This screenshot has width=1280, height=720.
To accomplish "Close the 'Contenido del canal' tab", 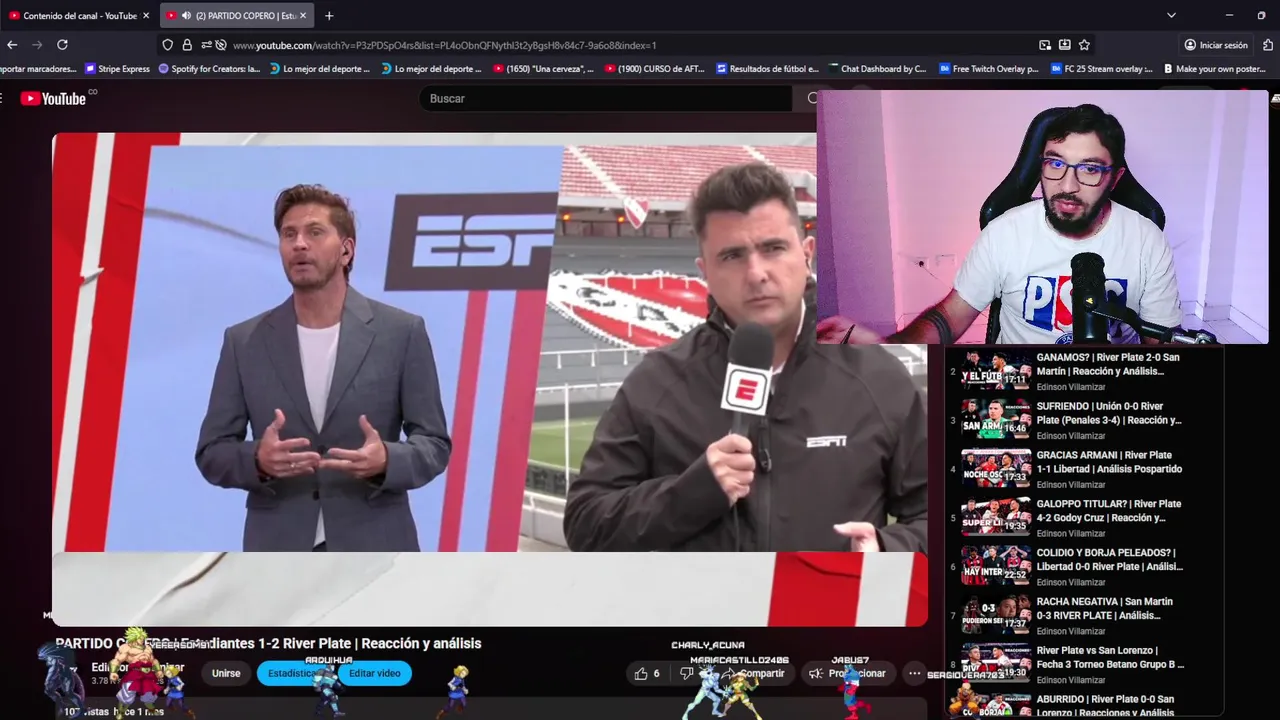I will (x=146, y=16).
